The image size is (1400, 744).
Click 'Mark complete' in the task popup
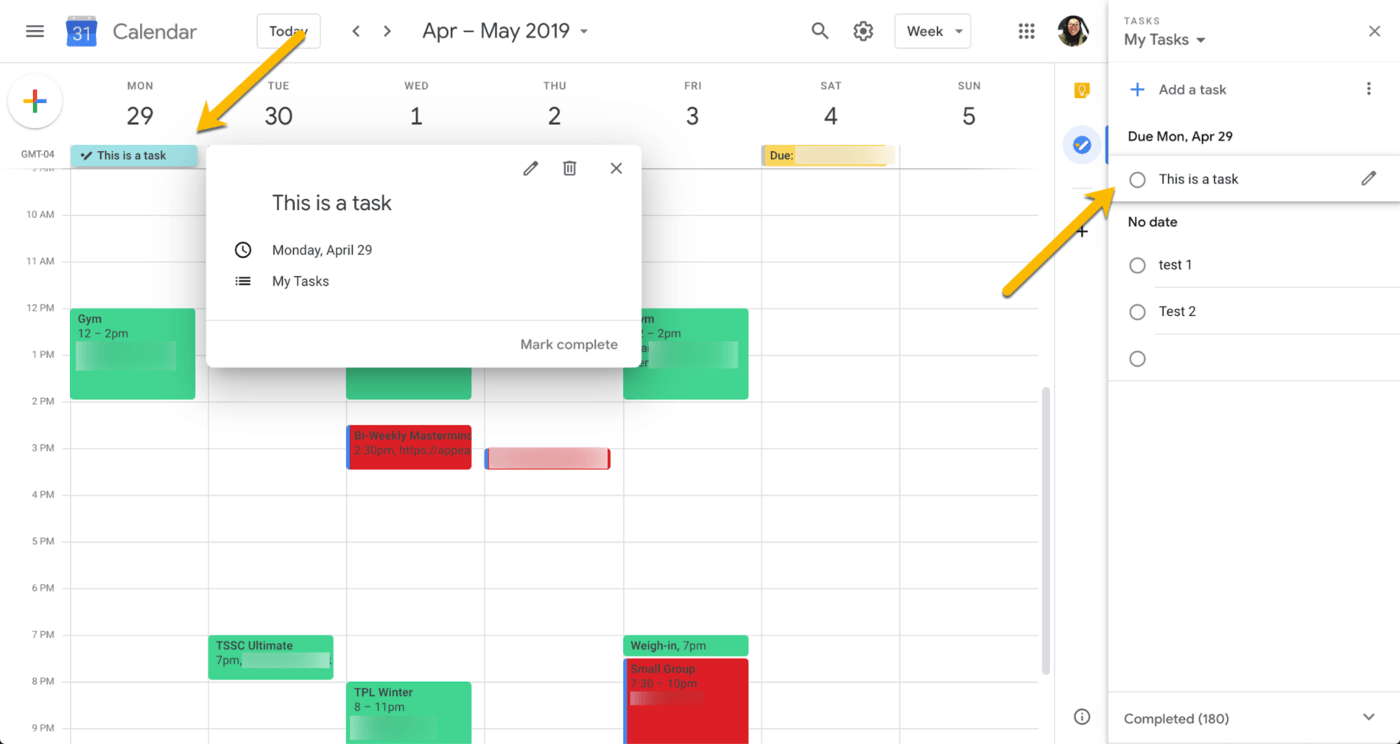[x=568, y=344]
